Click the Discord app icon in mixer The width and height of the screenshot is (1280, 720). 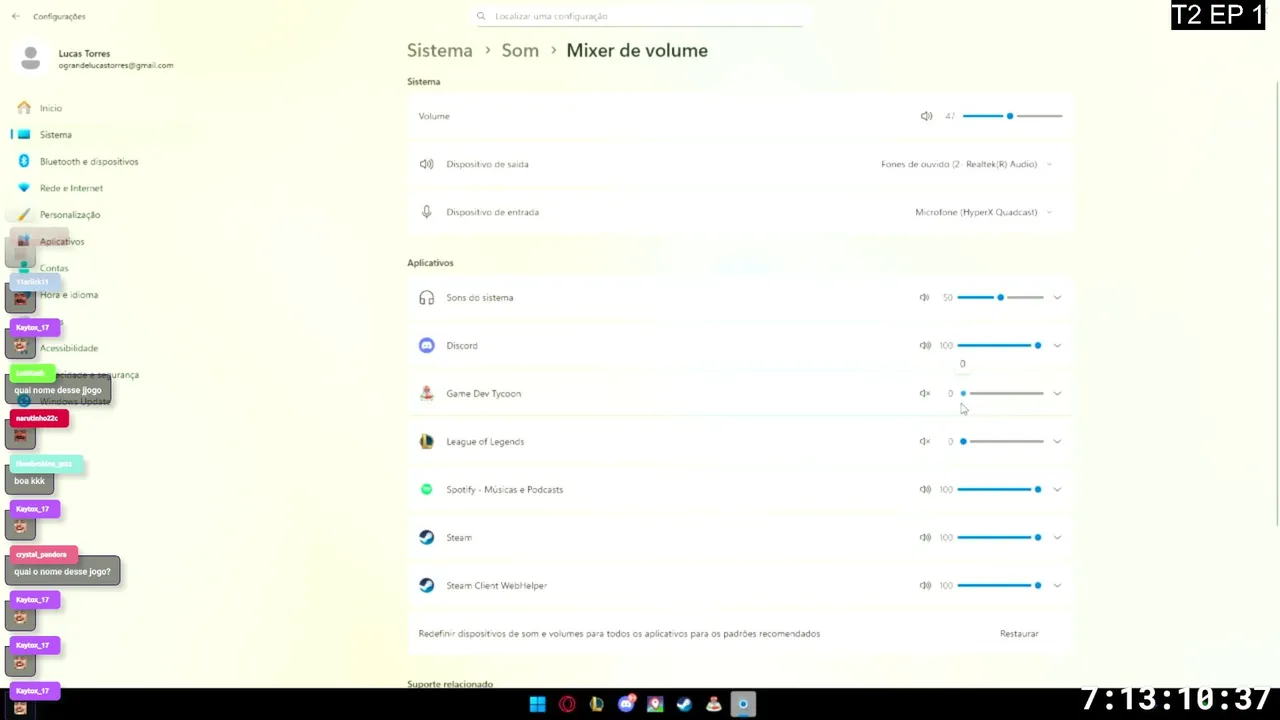point(427,345)
